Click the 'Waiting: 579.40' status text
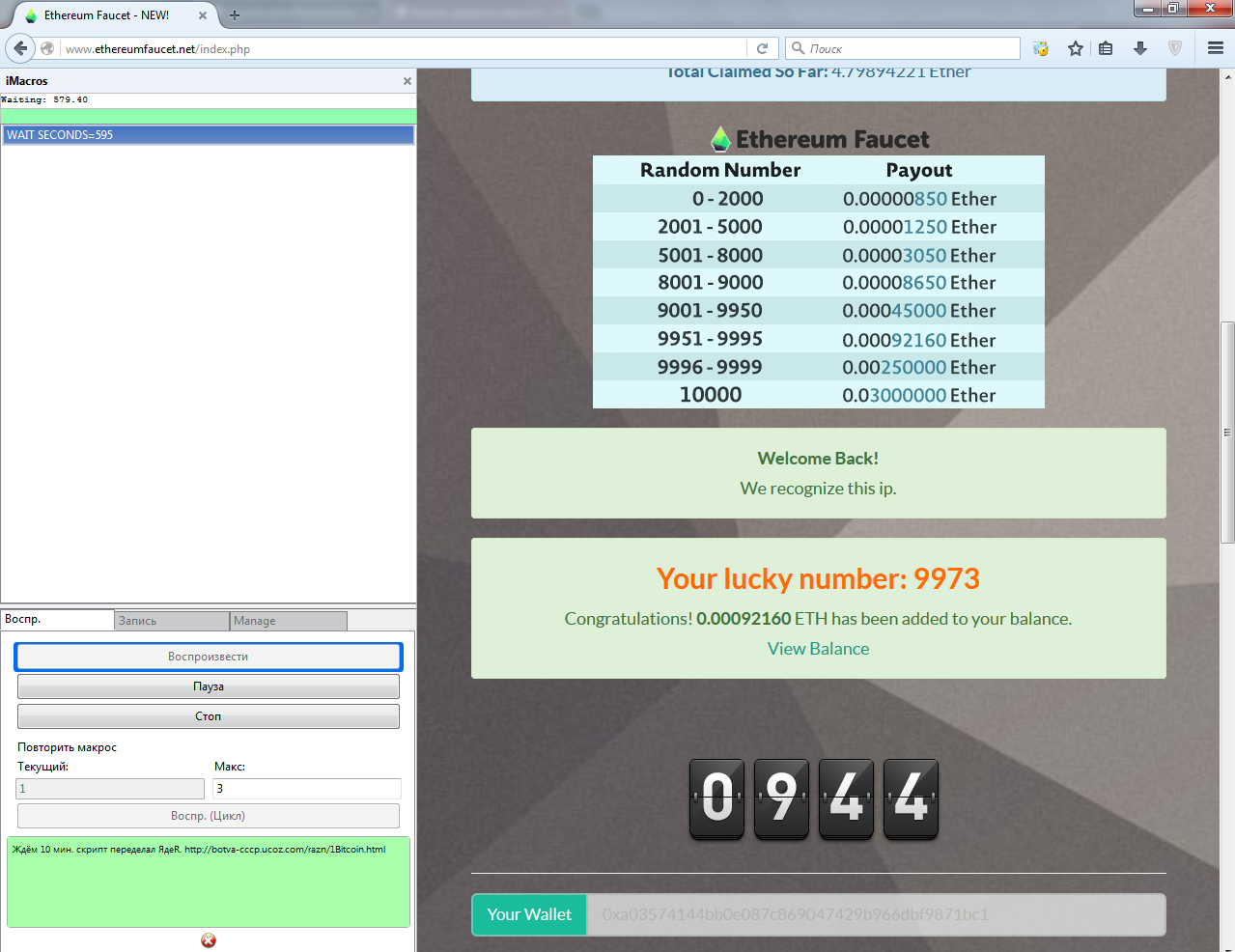This screenshot has width=1235, height=952. tap(44, 99)
